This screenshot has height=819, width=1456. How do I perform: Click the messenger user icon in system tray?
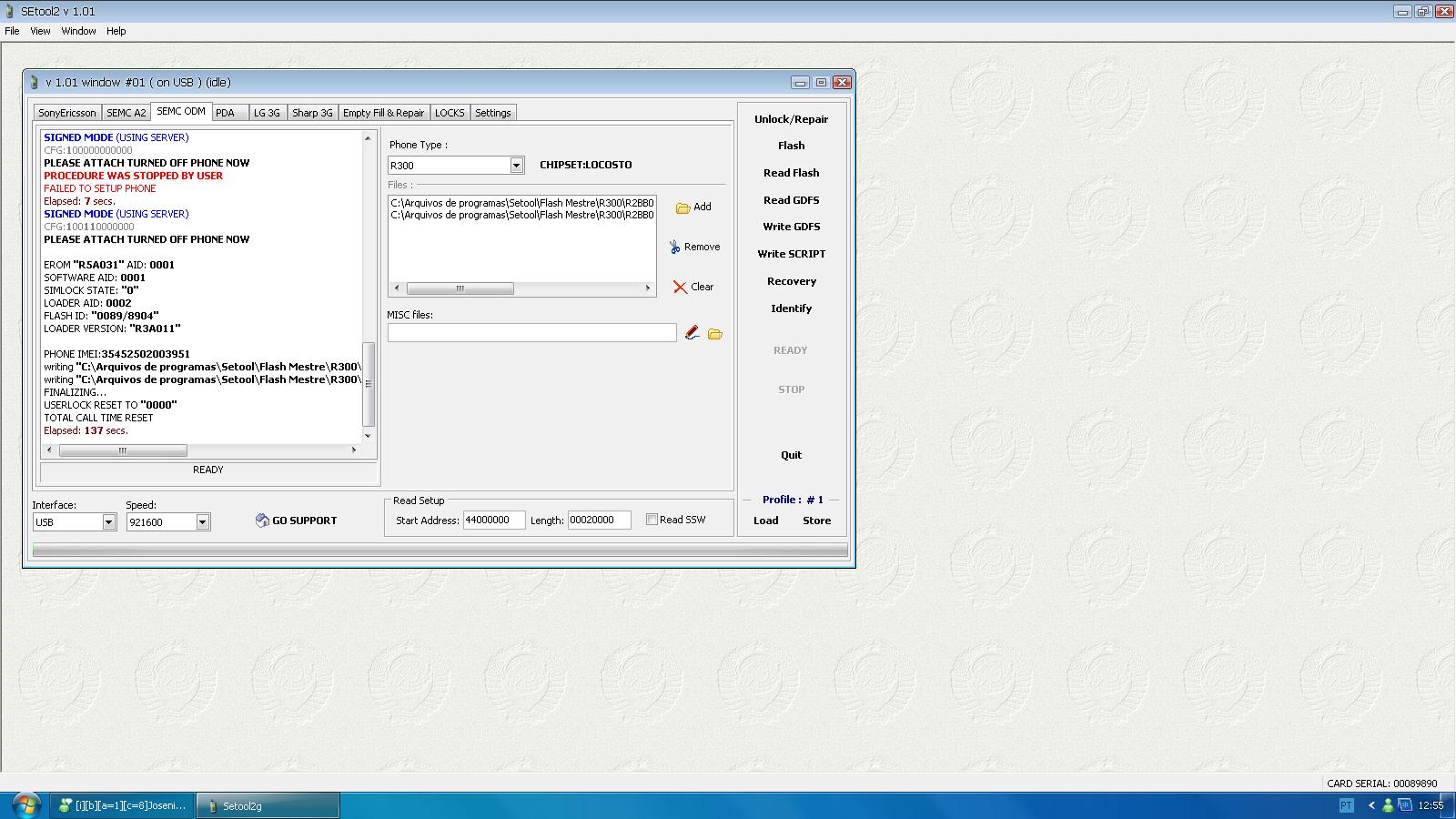(1388, 805)
